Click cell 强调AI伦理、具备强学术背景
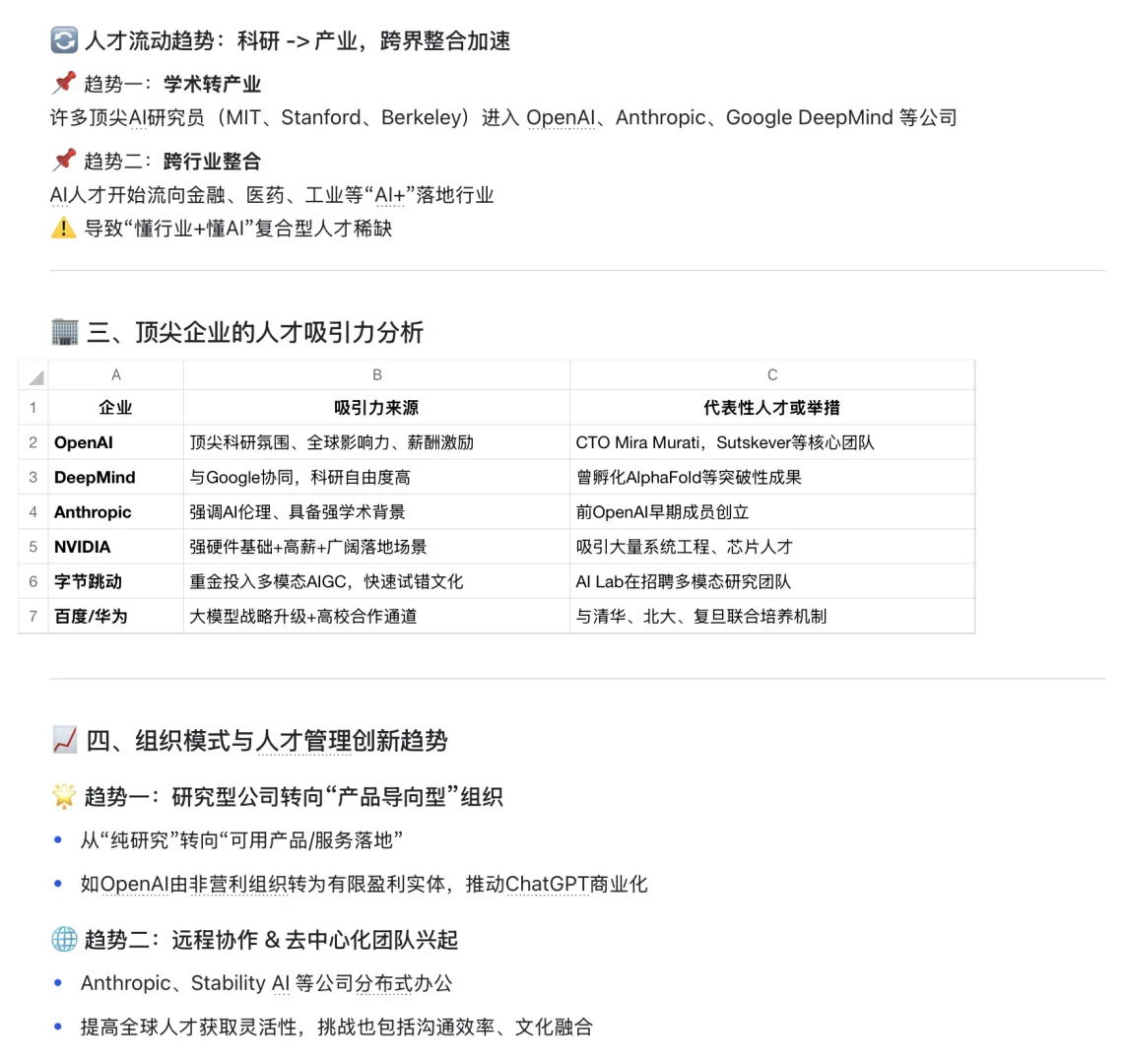1126x1064 pixels. (377, 512)
